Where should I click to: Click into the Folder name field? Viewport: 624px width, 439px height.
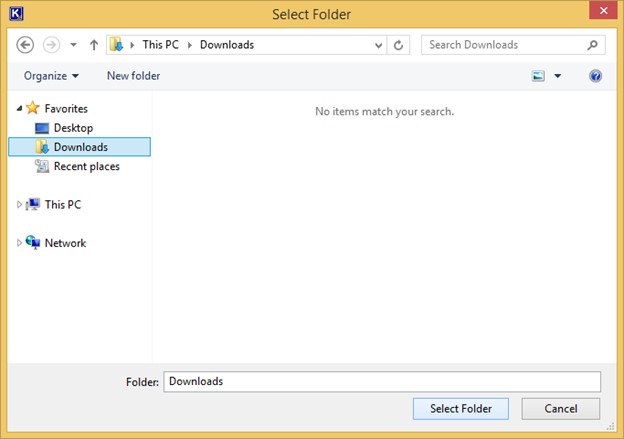tap(382, 381)
